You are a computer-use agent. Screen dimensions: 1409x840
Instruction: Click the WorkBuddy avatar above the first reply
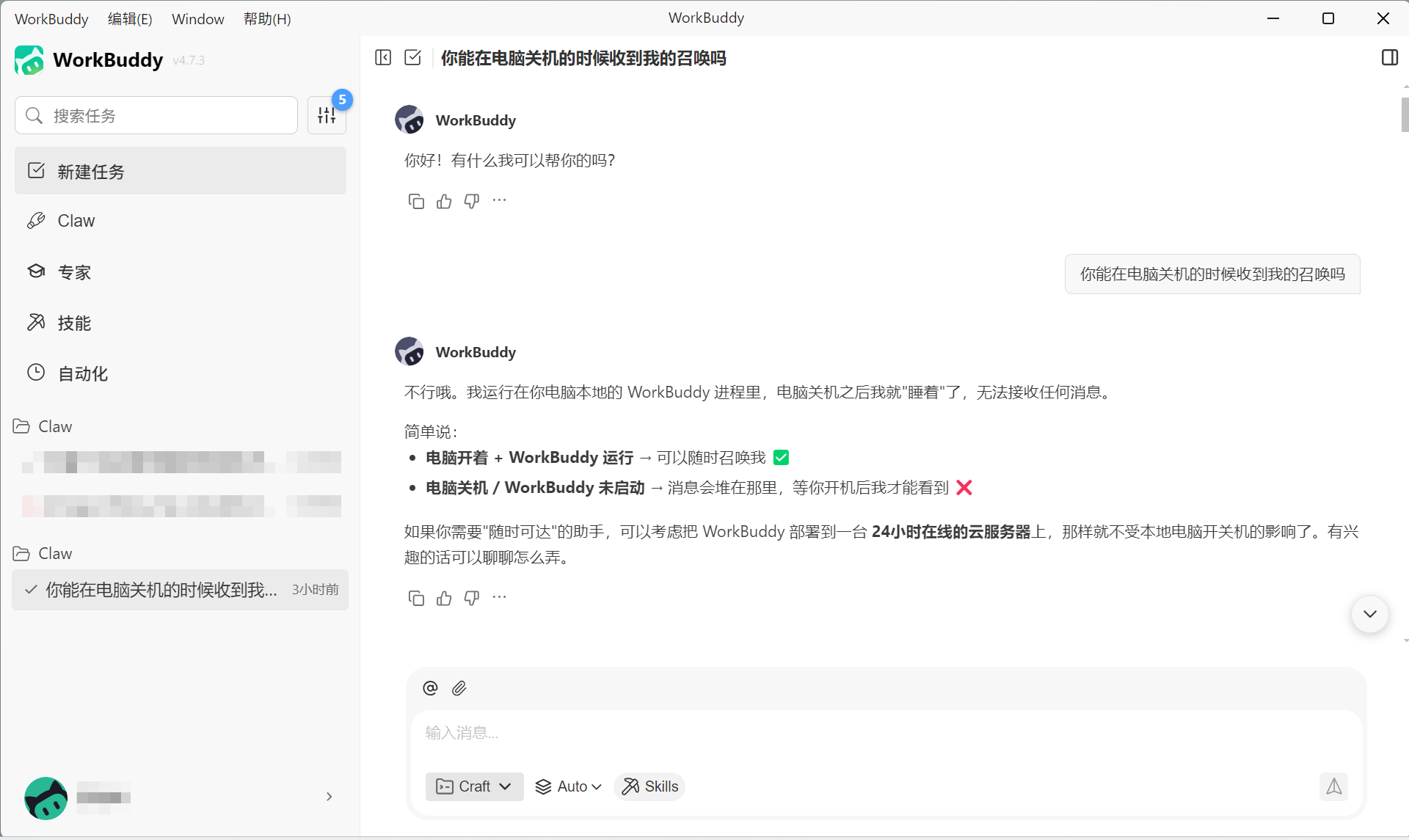click(x=409, y=120)
